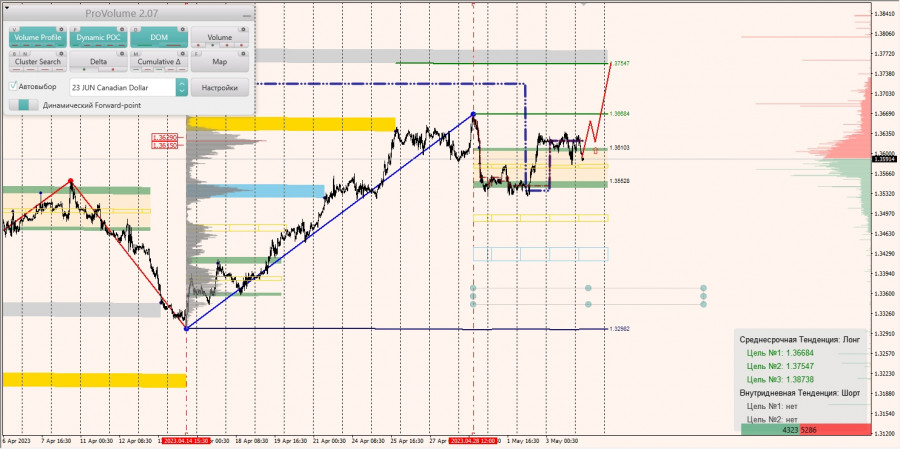Uncheck the Автовыбор checkbox
Image resolution: width=900 pixels, height=449 pixels.
click(14, 87)
